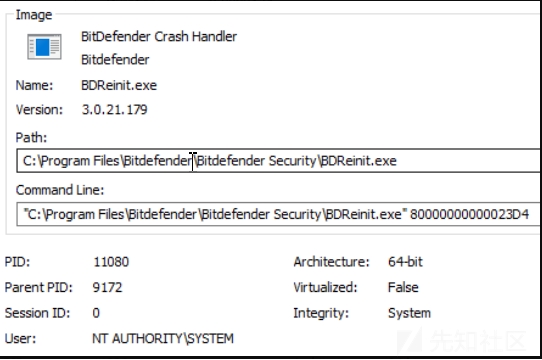Click the 64-bit architecture value
The width and height of the screenshot is (542, 360).
pyautogui.click(x=405, y=262)
